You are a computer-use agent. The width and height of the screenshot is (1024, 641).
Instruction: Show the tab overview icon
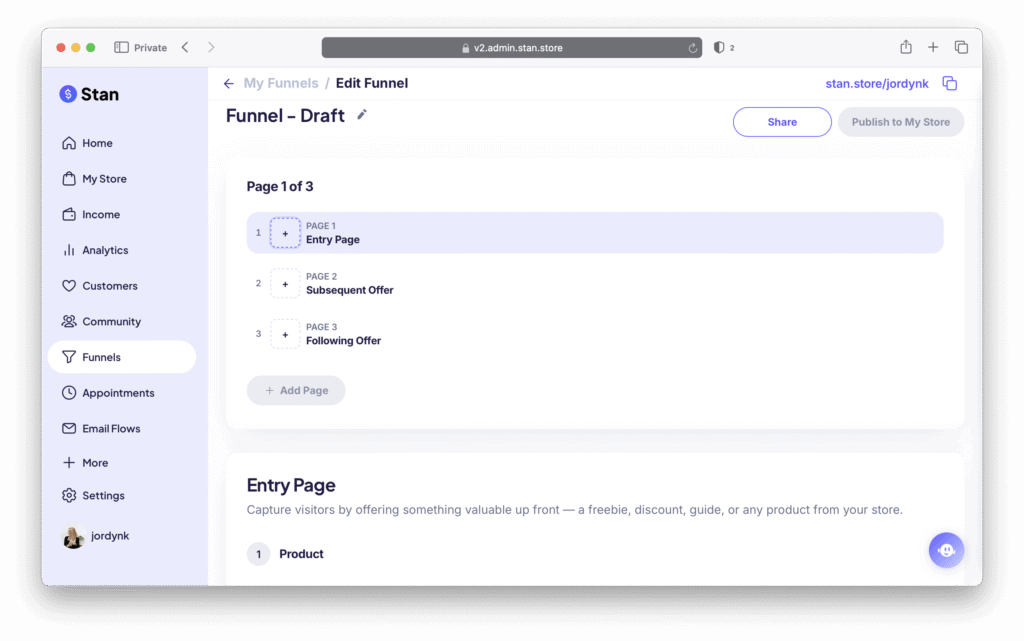961,47
